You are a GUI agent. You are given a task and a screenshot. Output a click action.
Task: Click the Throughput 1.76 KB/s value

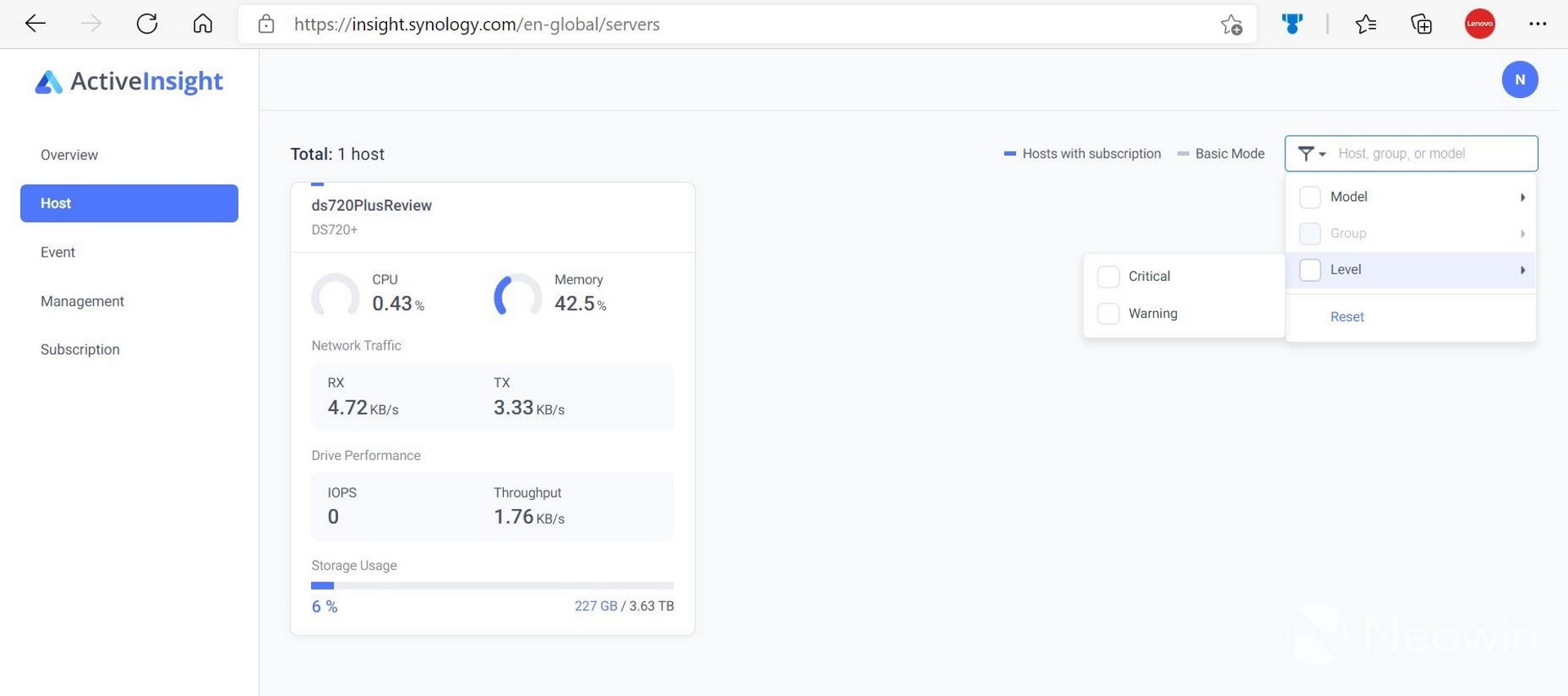click(x=528, y=517)
